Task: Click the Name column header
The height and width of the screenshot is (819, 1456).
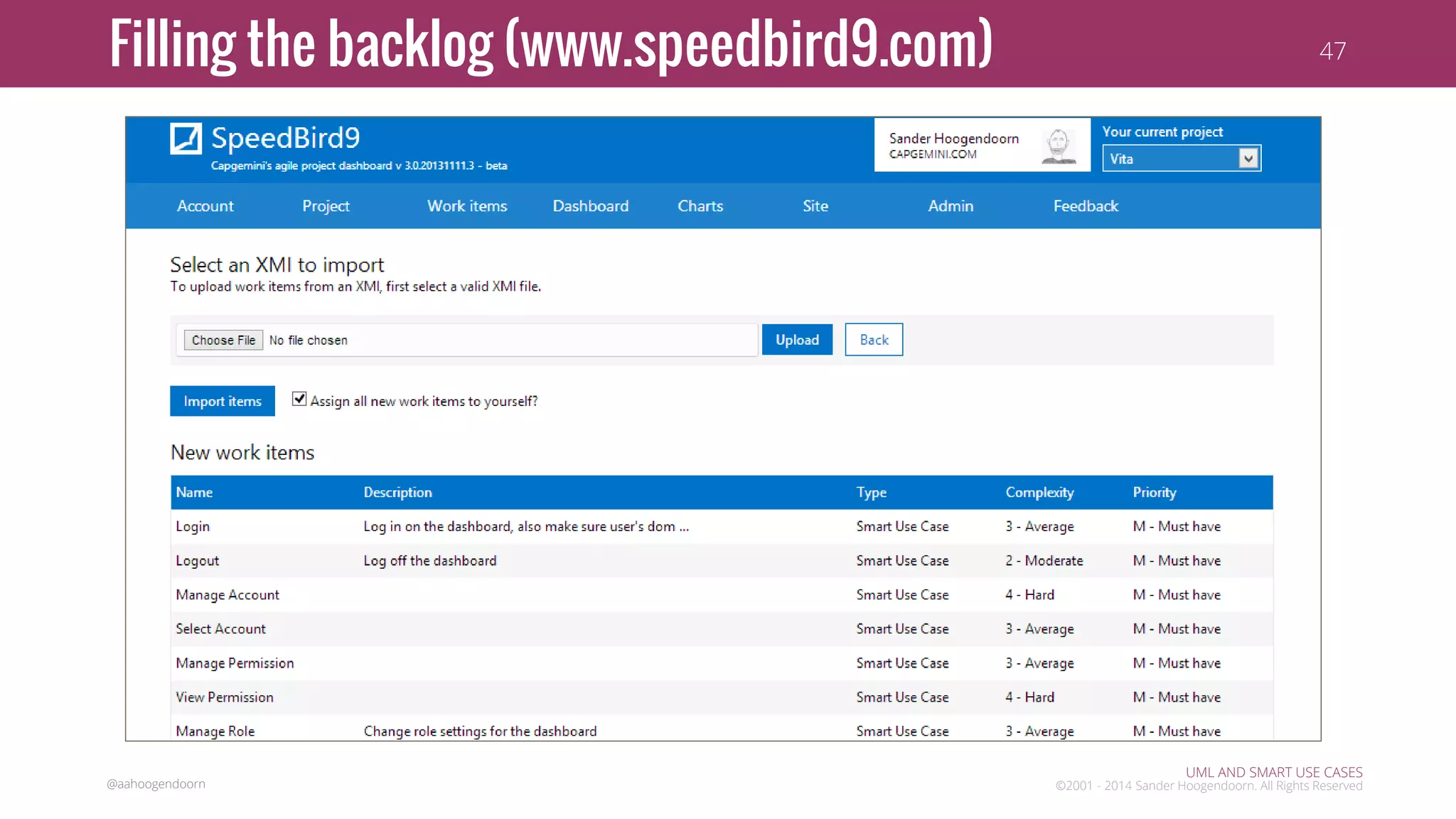Action: coord(194,493)
